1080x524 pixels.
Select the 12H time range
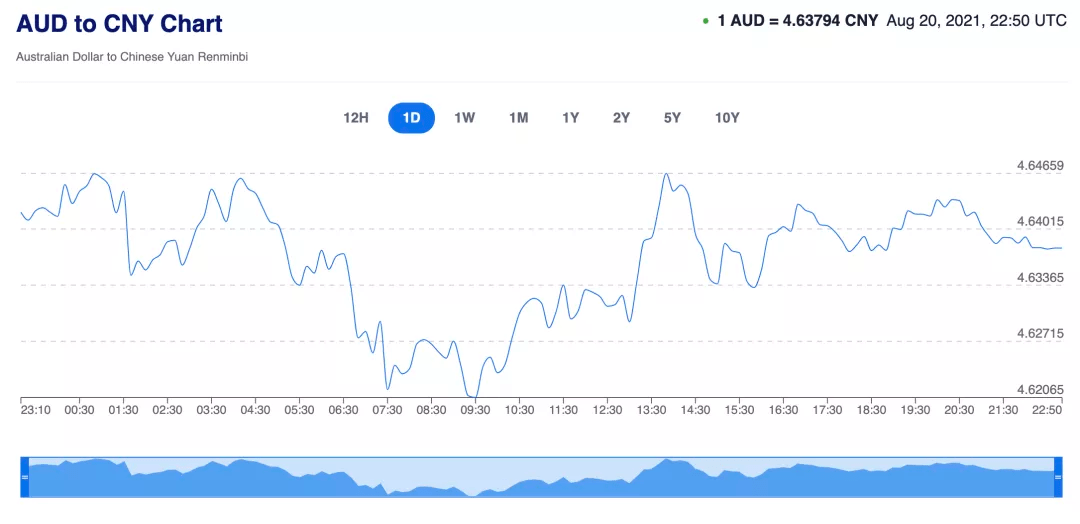coord(356,118)
